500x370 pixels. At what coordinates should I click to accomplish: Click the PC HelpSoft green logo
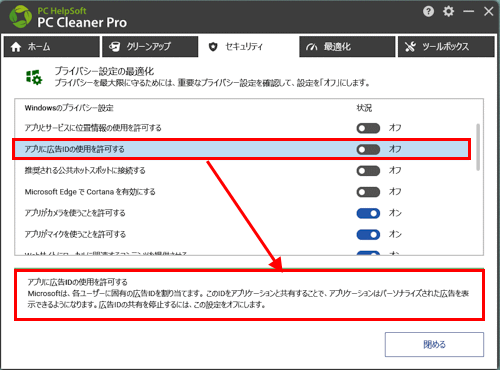click(x=21, y=16)
